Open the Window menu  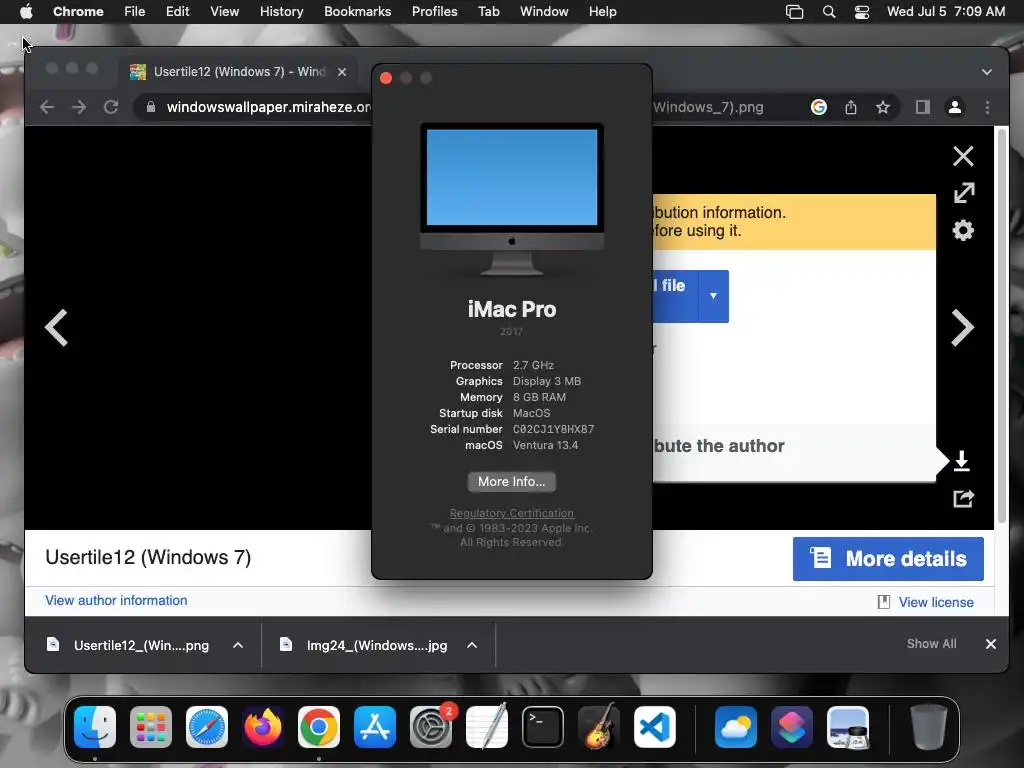point(544,12)
